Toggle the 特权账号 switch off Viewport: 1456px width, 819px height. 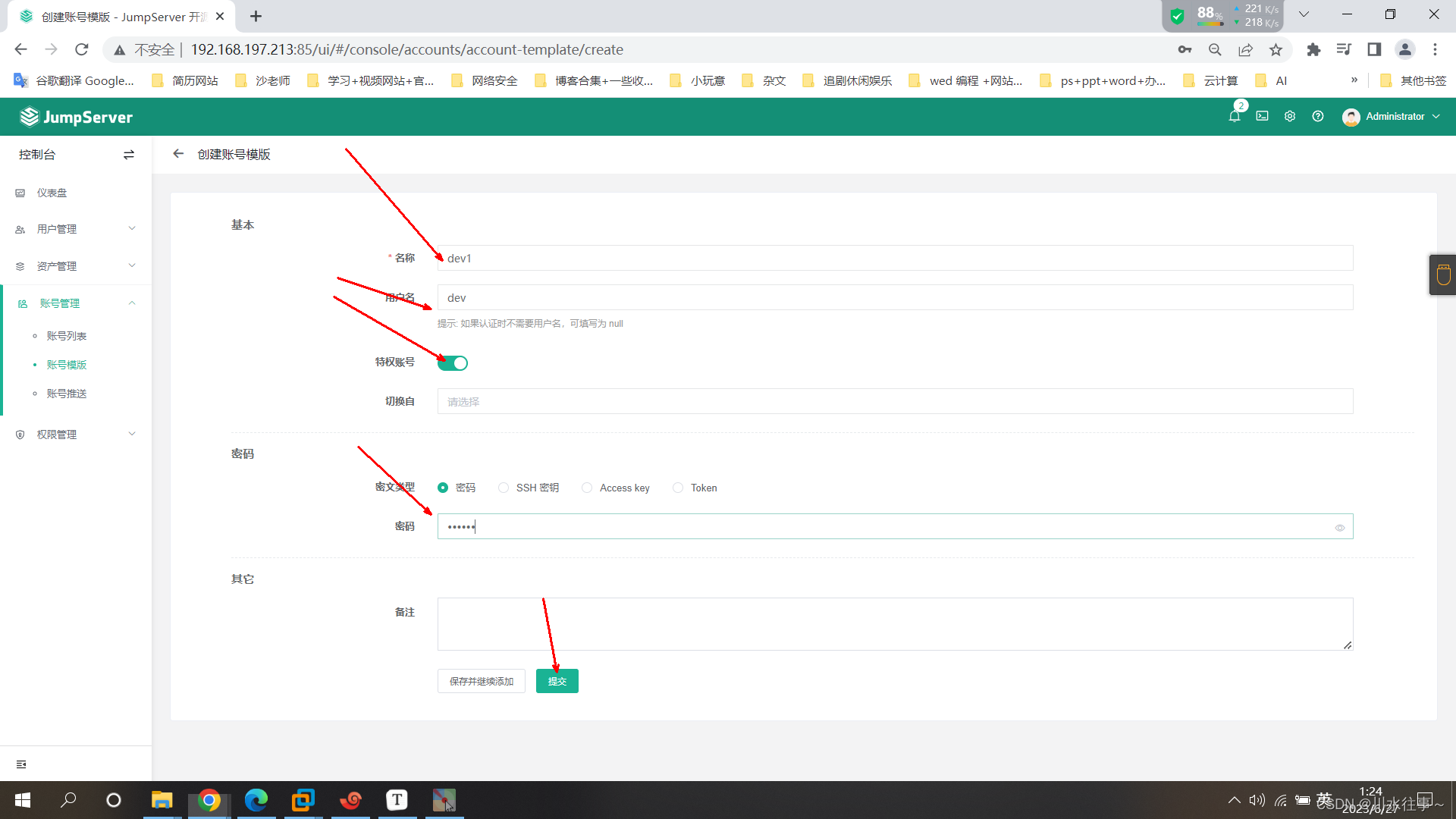pyautogui.click(x=453, y=363)
